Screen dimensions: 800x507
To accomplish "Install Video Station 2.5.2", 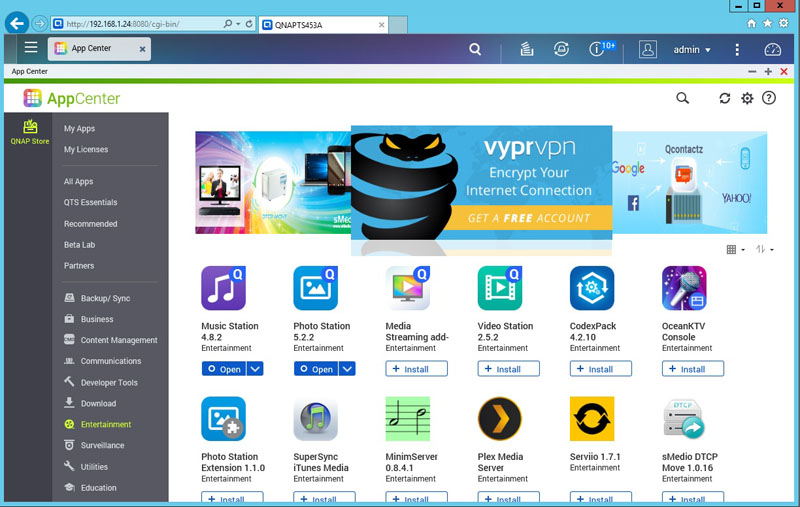I will (509, 368).
